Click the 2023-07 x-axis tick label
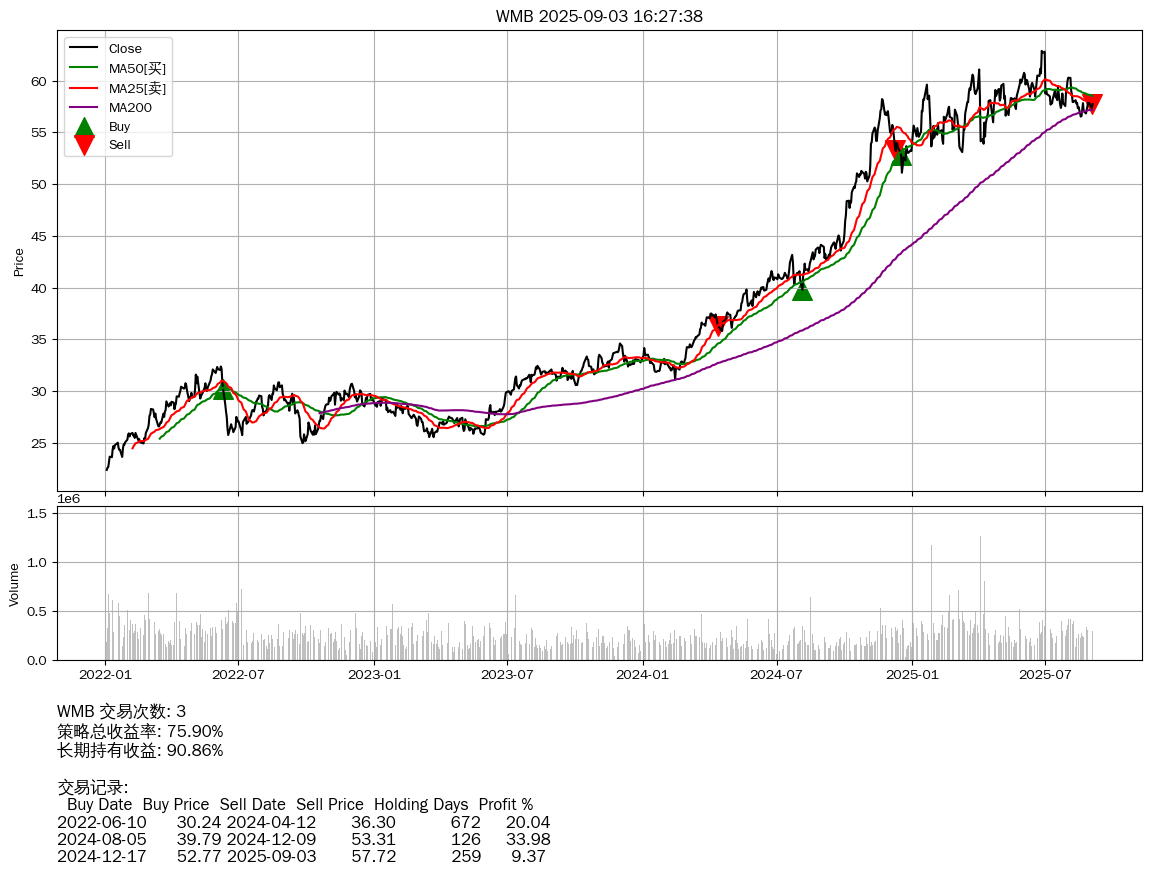The width and height of the screenshot is (1152, 875). pyautogui.click(x=507, y=674)
